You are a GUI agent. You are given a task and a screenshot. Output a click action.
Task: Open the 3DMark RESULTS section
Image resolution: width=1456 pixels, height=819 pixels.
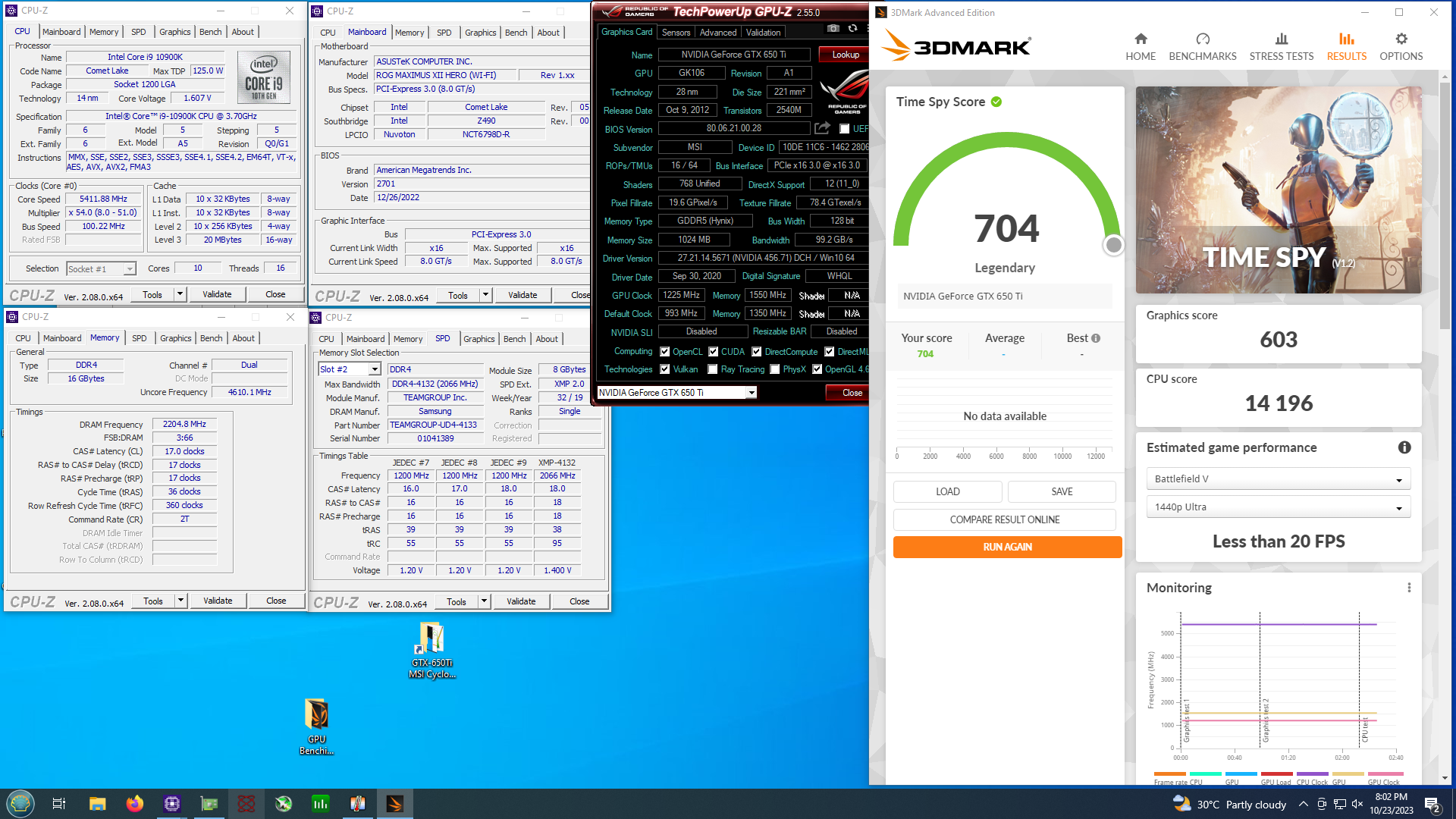pyautogui.click(x=1347, y=47)
